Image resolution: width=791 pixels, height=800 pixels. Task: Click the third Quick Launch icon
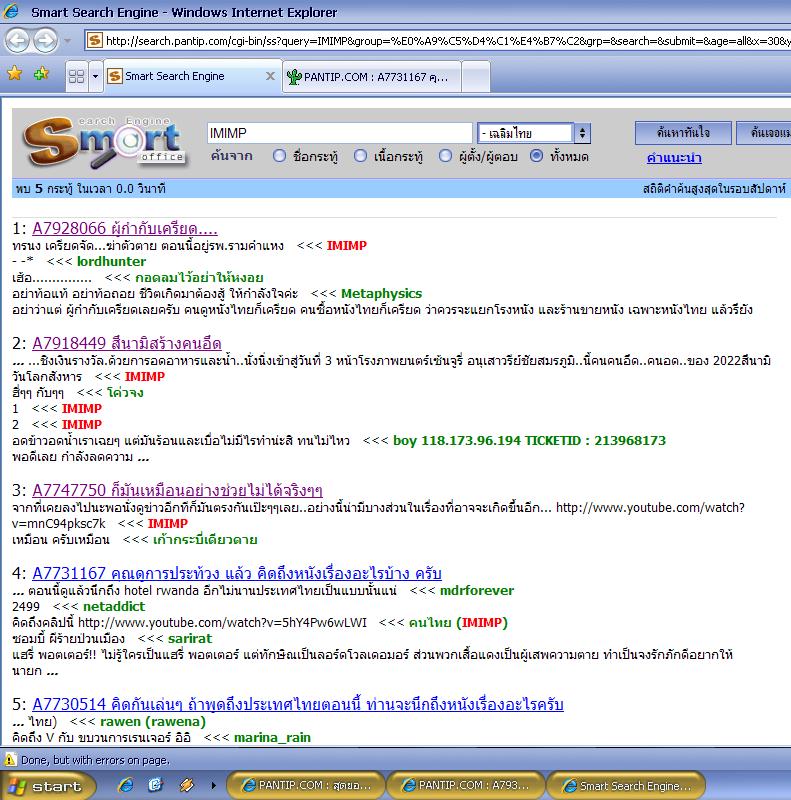pos(186,785)
